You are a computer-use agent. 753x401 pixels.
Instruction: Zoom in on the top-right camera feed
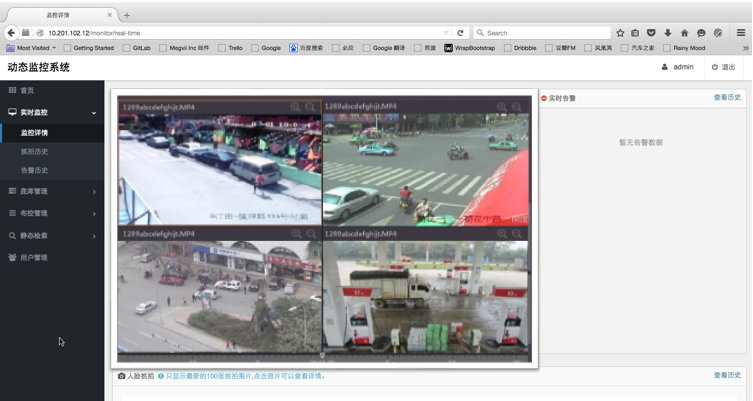click(x=501, y=107)
